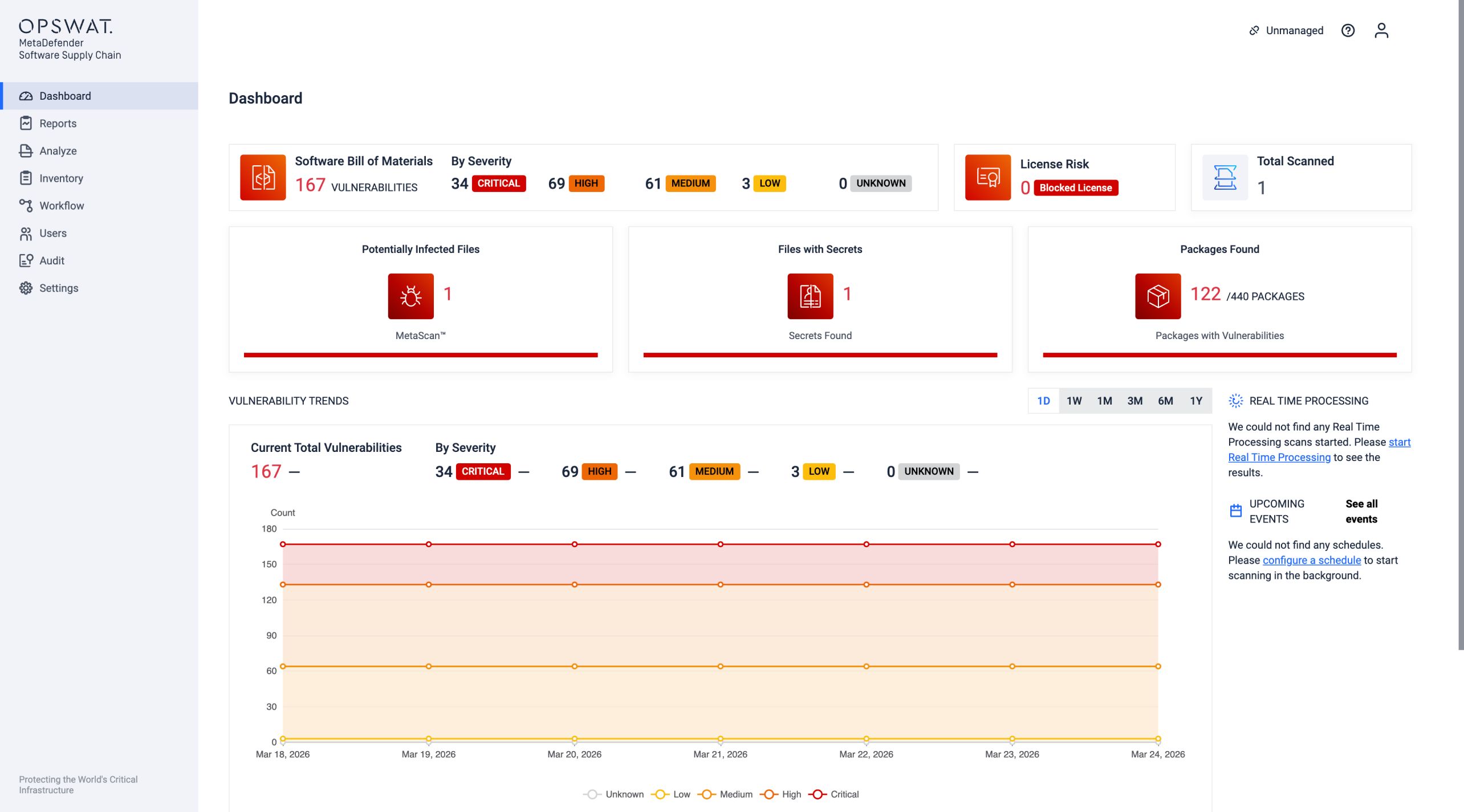The width and height of the screenshot is (1464, 812).
Task: Click the Mar 21, 2026 Critical data point
Action: tap(721, 544)
